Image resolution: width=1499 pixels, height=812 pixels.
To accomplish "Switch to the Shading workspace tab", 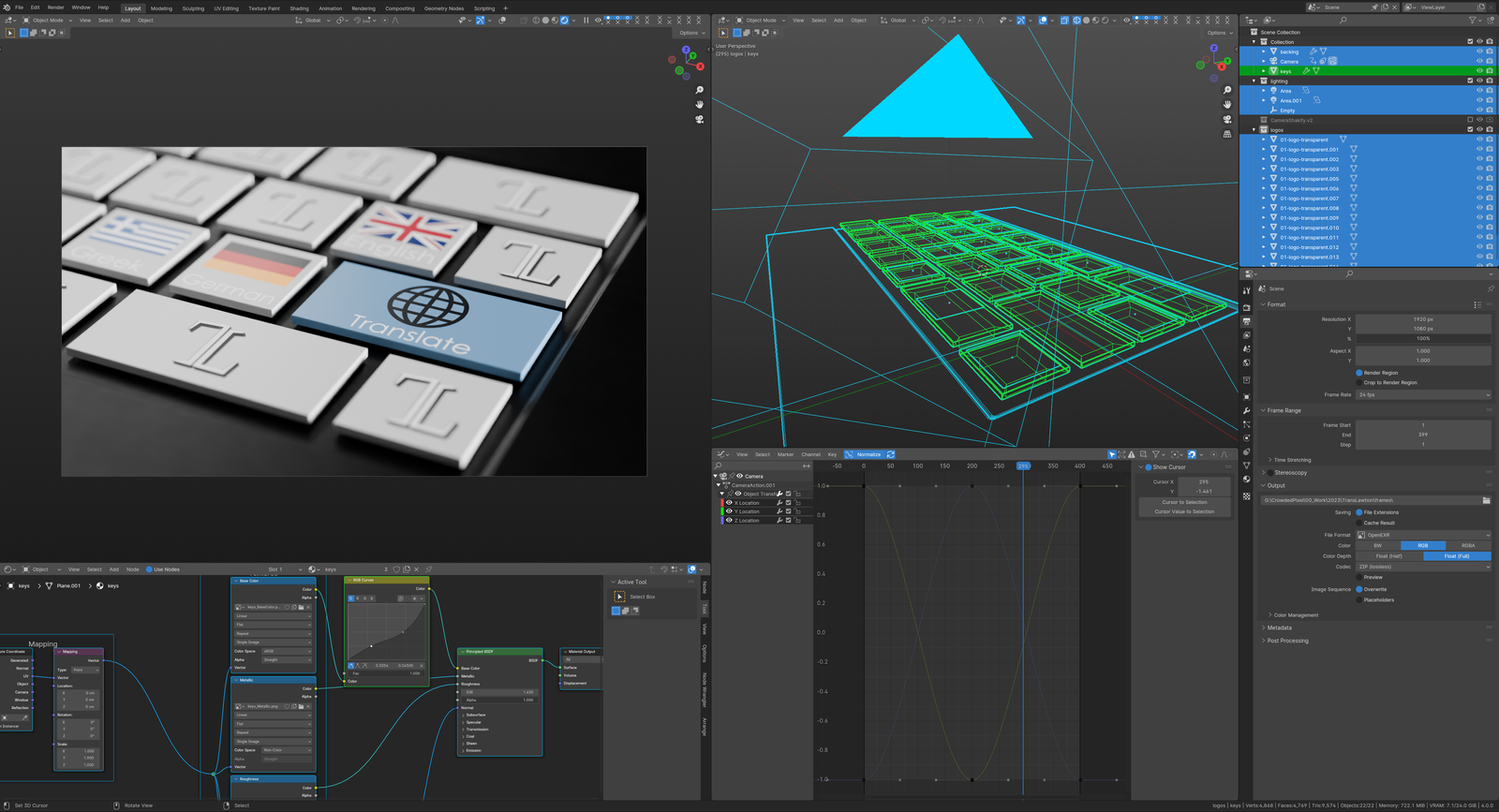I will point(299,8).
